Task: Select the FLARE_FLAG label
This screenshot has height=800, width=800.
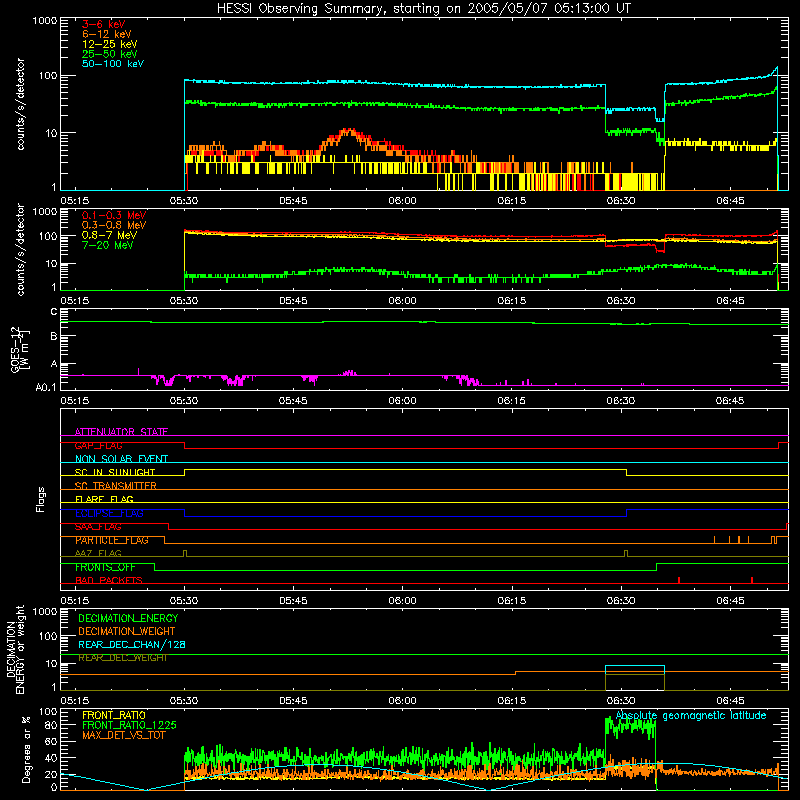Action: (x=104, y=499)
